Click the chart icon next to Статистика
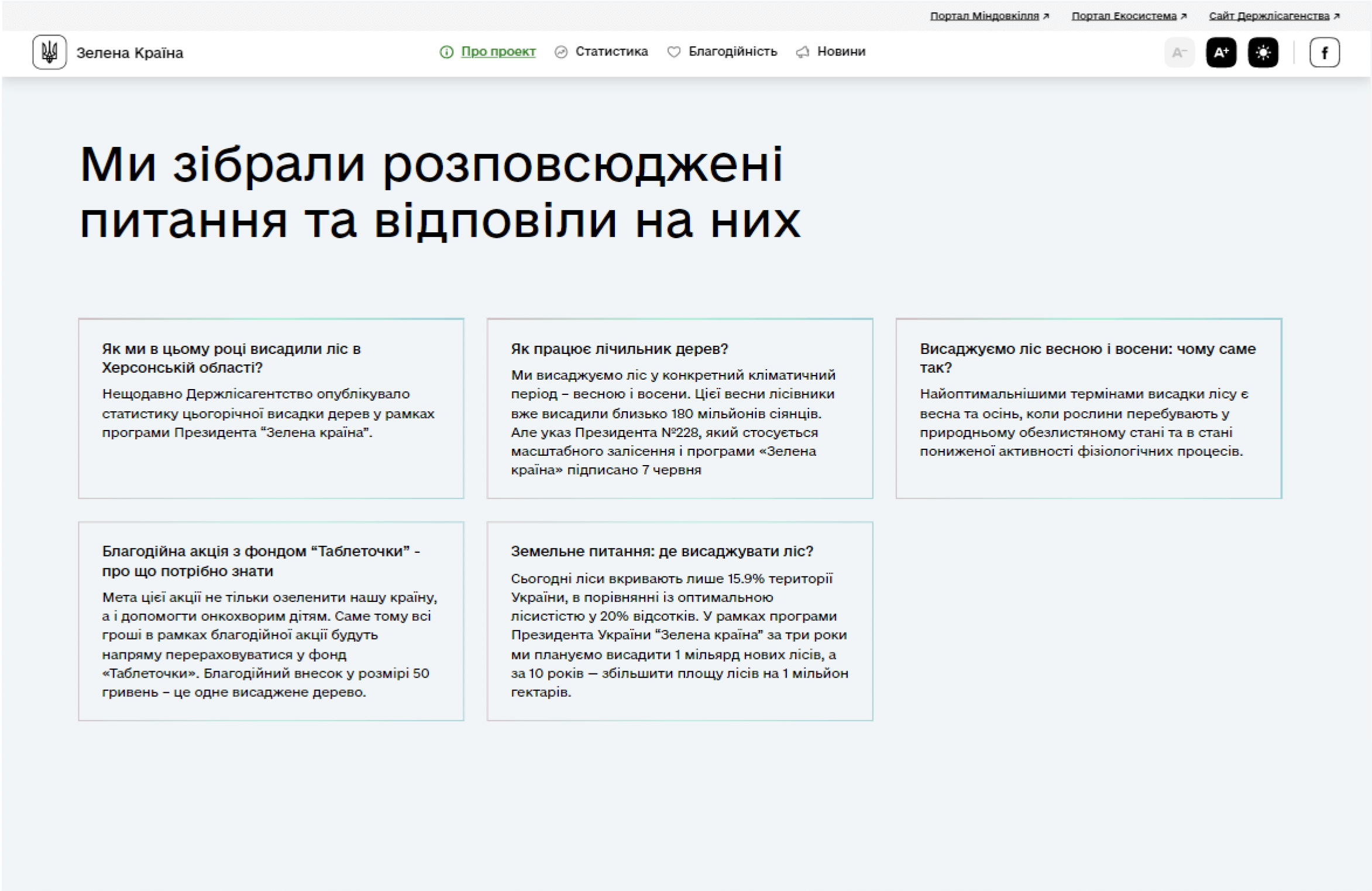The height and width of the screenshot is (891, 1372). coord(561,52)
